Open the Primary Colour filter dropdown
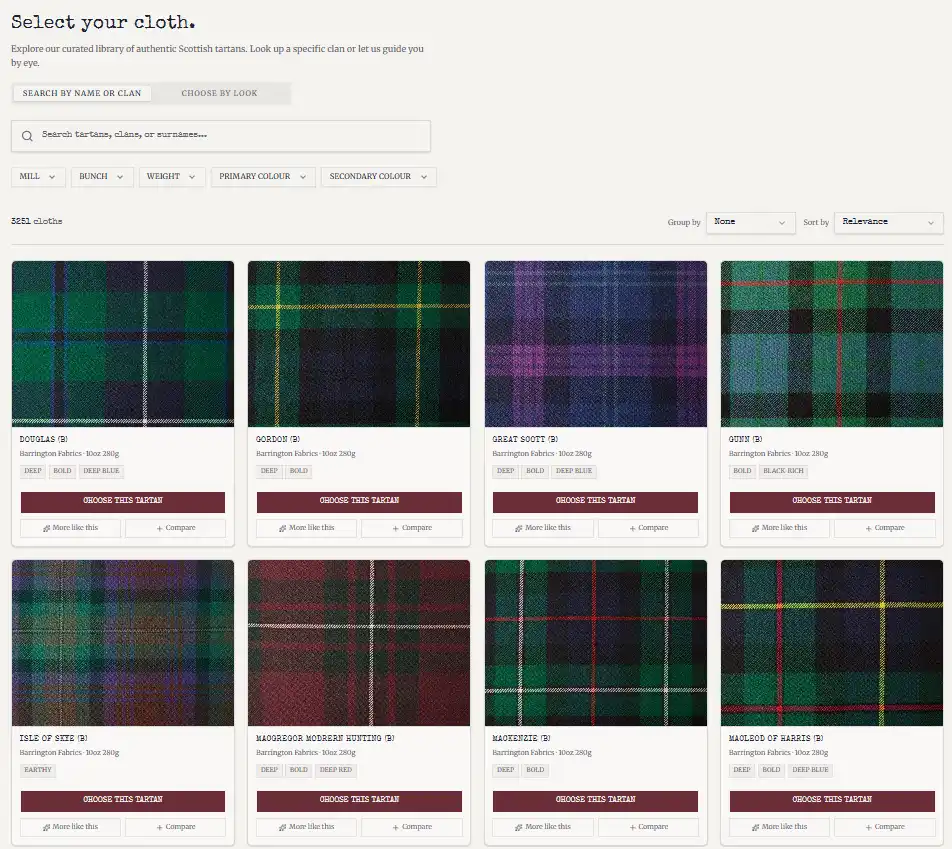Screen dimensions: 952x849 [x=263, y=177]
